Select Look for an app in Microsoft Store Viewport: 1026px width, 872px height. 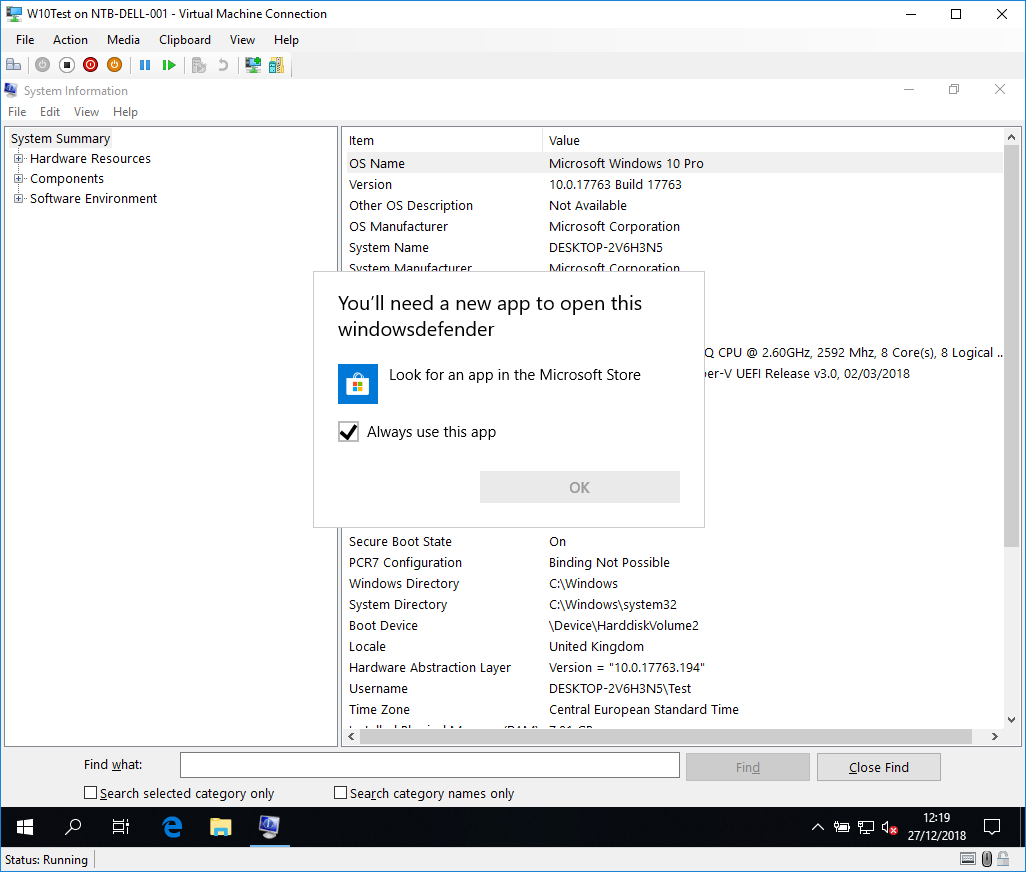[x=514, y=375]
